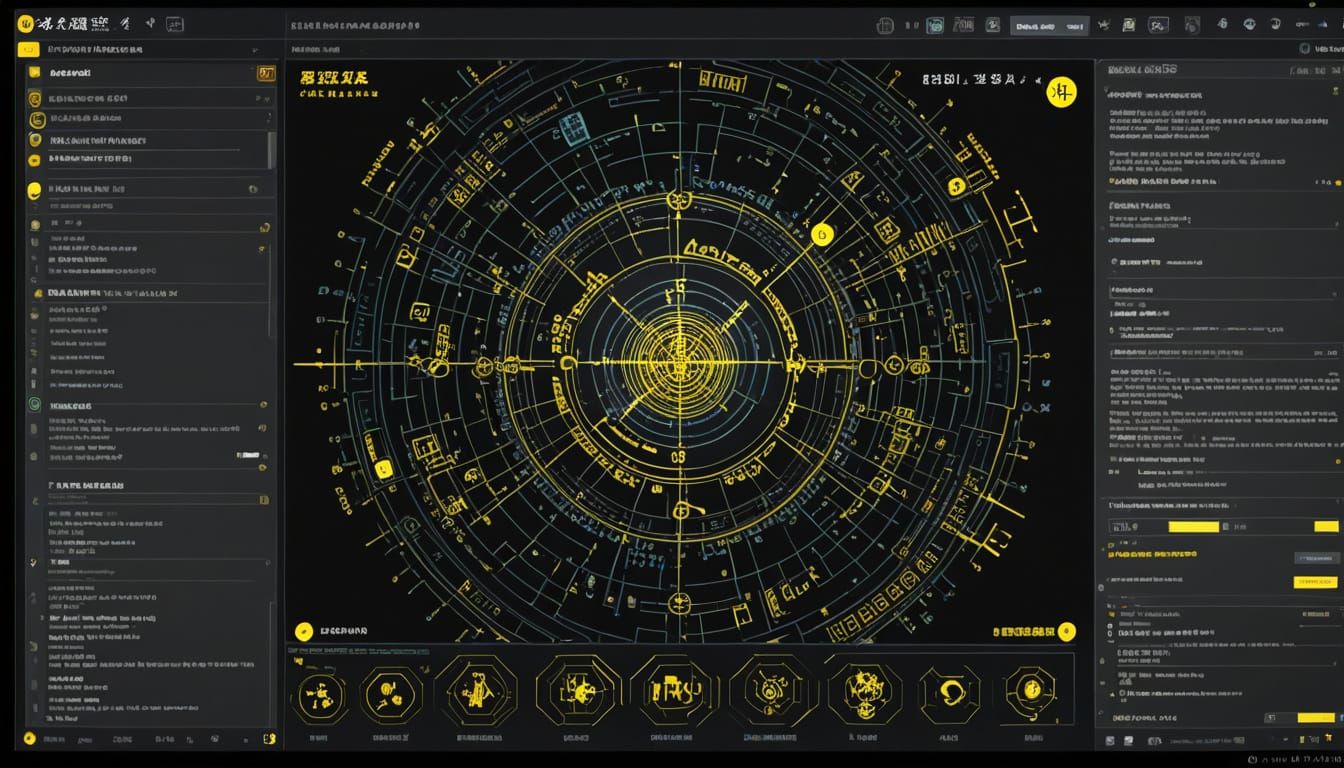
Task: Click the yellow circular marker at the map's upper right
Action: point(1060,92)
